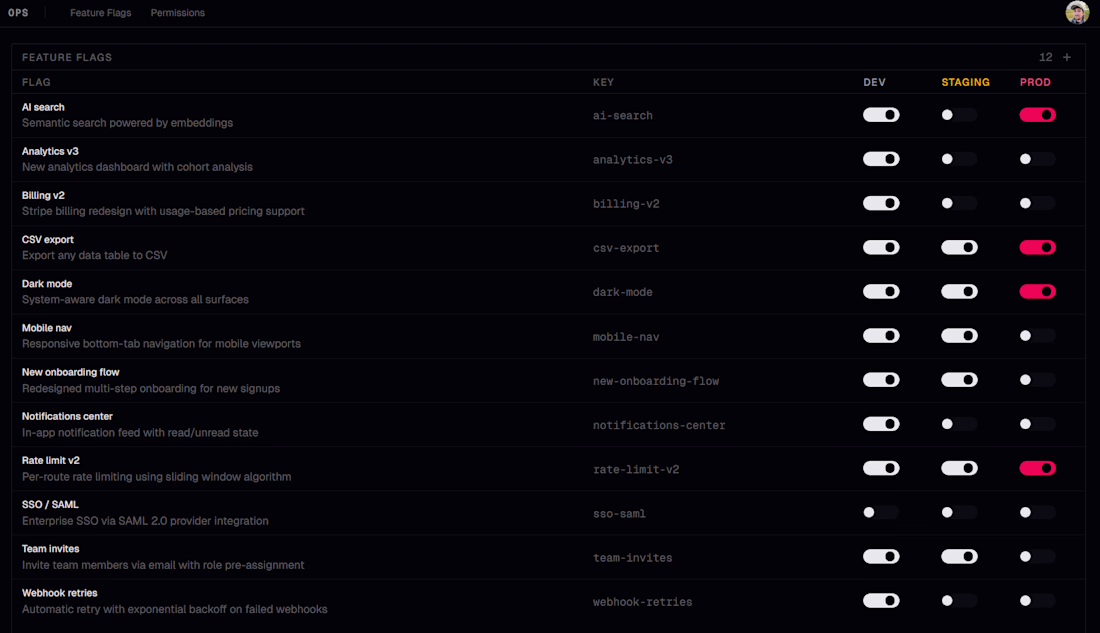Enable Mobile nav in PROD
This screenshot has width=1100, height=633.
(1037, 336)
